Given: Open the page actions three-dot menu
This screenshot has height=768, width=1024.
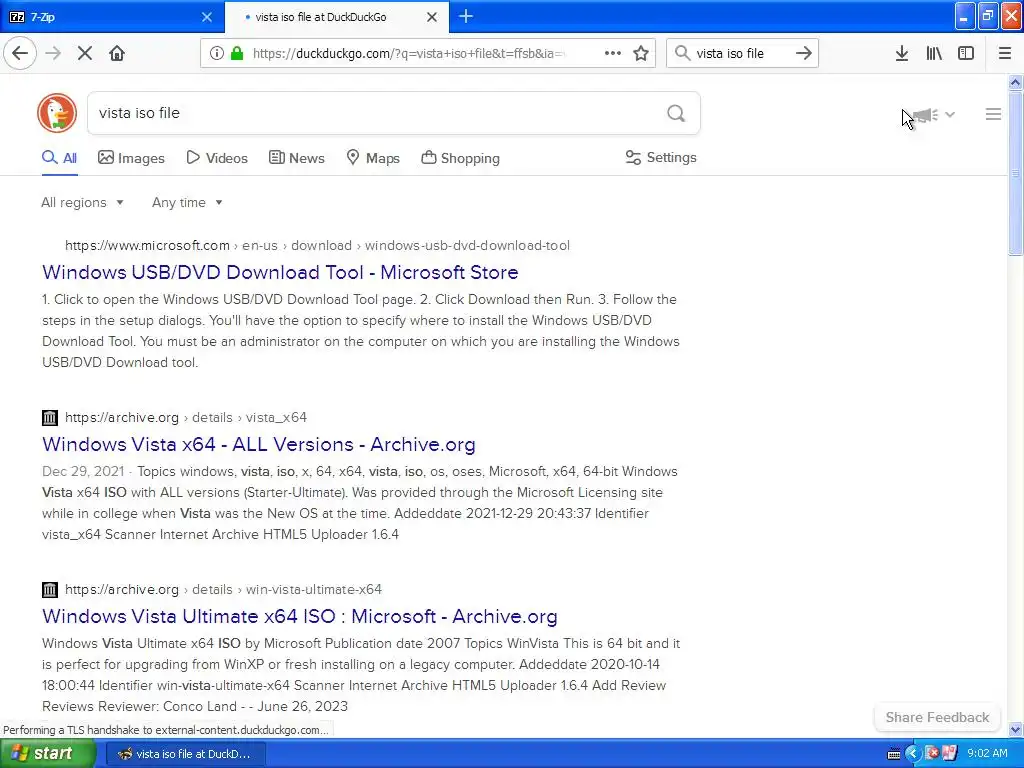Looking at the screenshot, I should (613, 53).
